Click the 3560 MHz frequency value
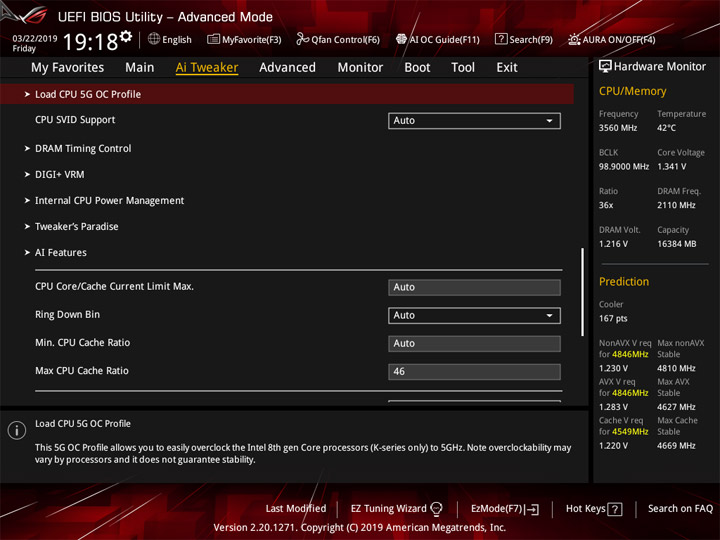Screen dimensions: 720x540 coord(618,128)
